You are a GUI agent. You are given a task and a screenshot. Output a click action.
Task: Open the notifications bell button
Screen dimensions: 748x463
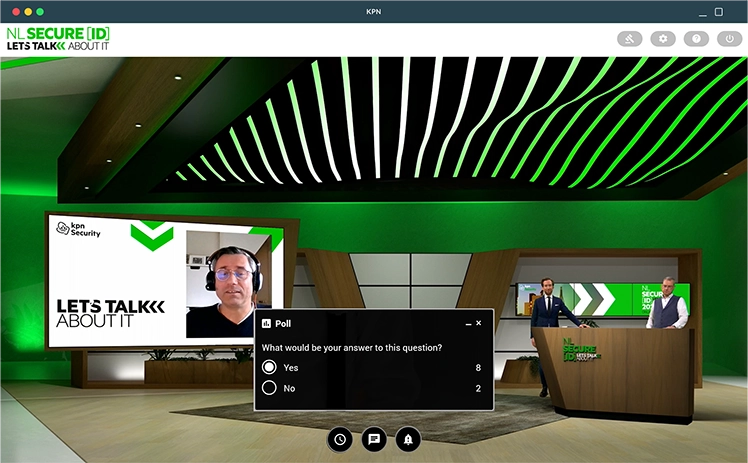point(408,439)
